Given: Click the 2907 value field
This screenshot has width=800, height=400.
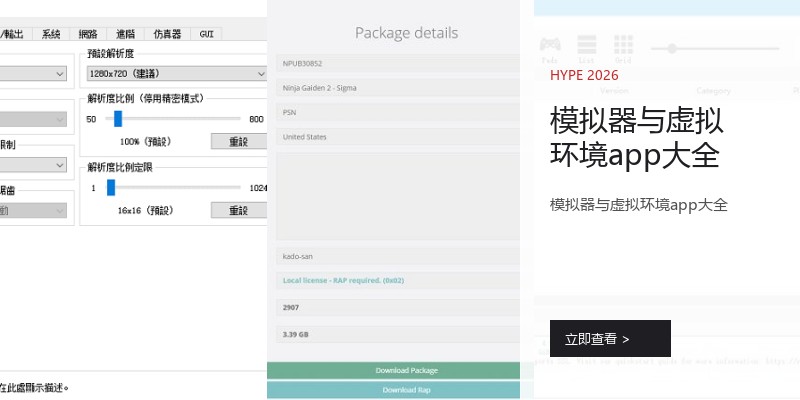Looking at the screenshot, I should (x=398, y=308).
